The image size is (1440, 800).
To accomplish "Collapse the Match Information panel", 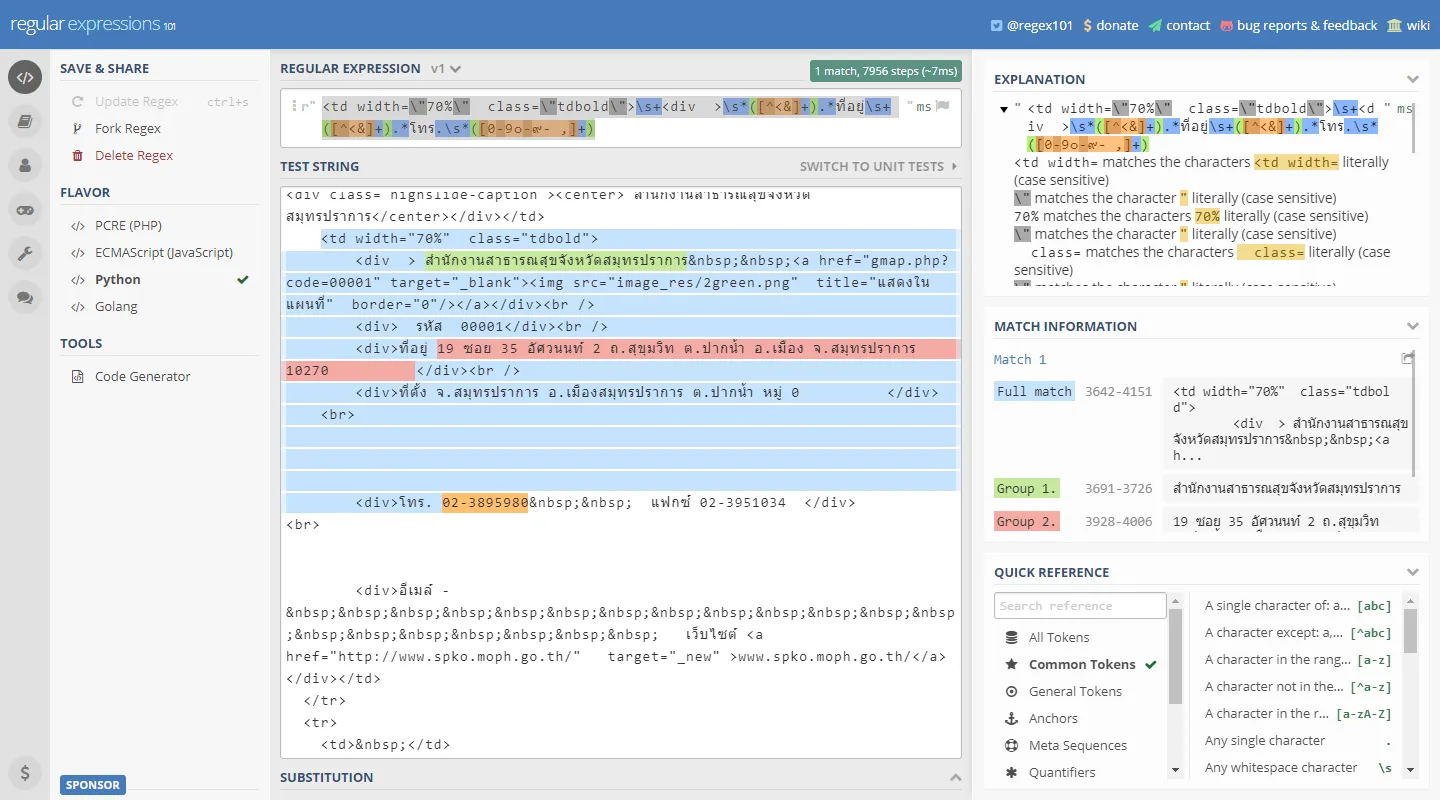I will tap(1412, 325).
